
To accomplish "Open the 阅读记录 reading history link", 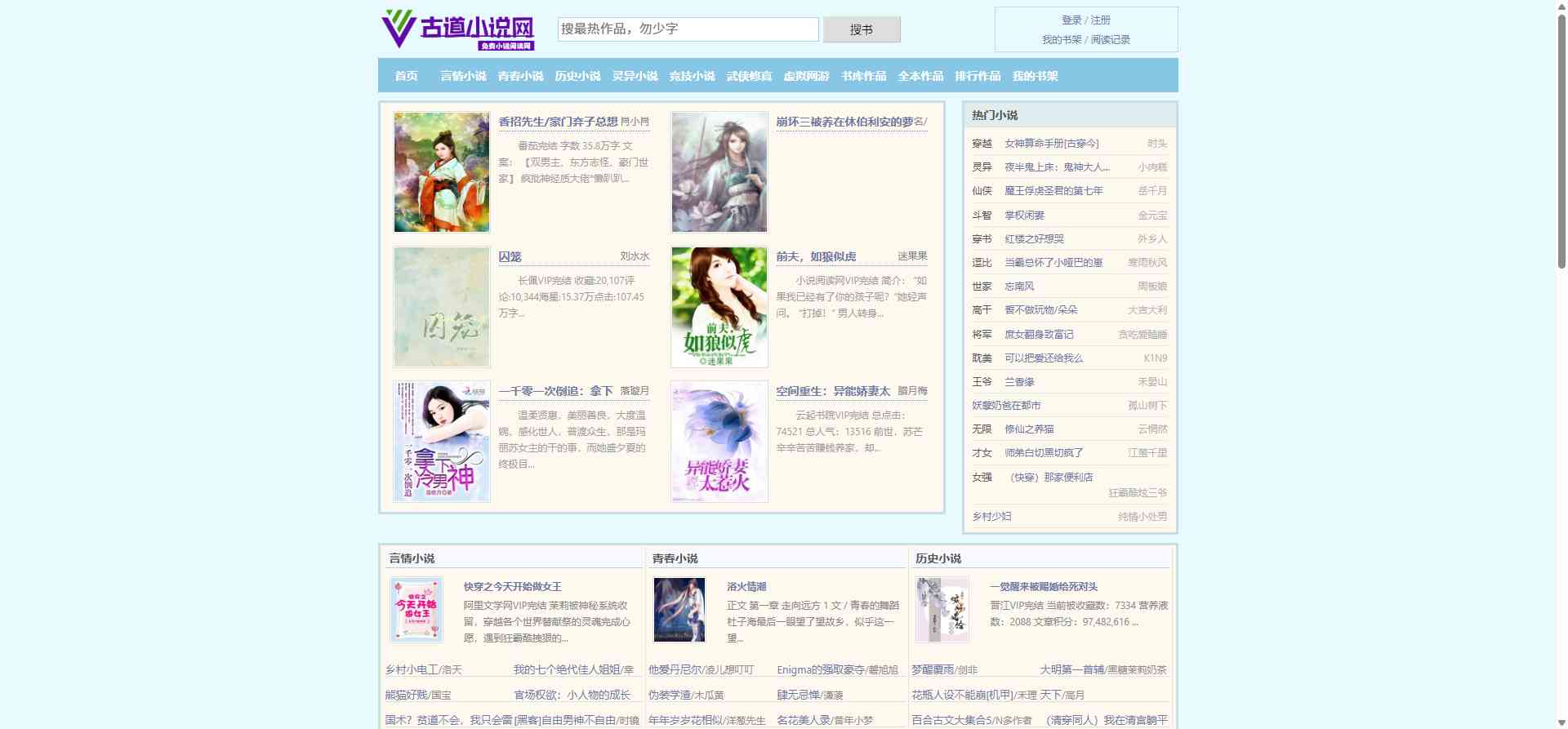I will [1111, 40].
